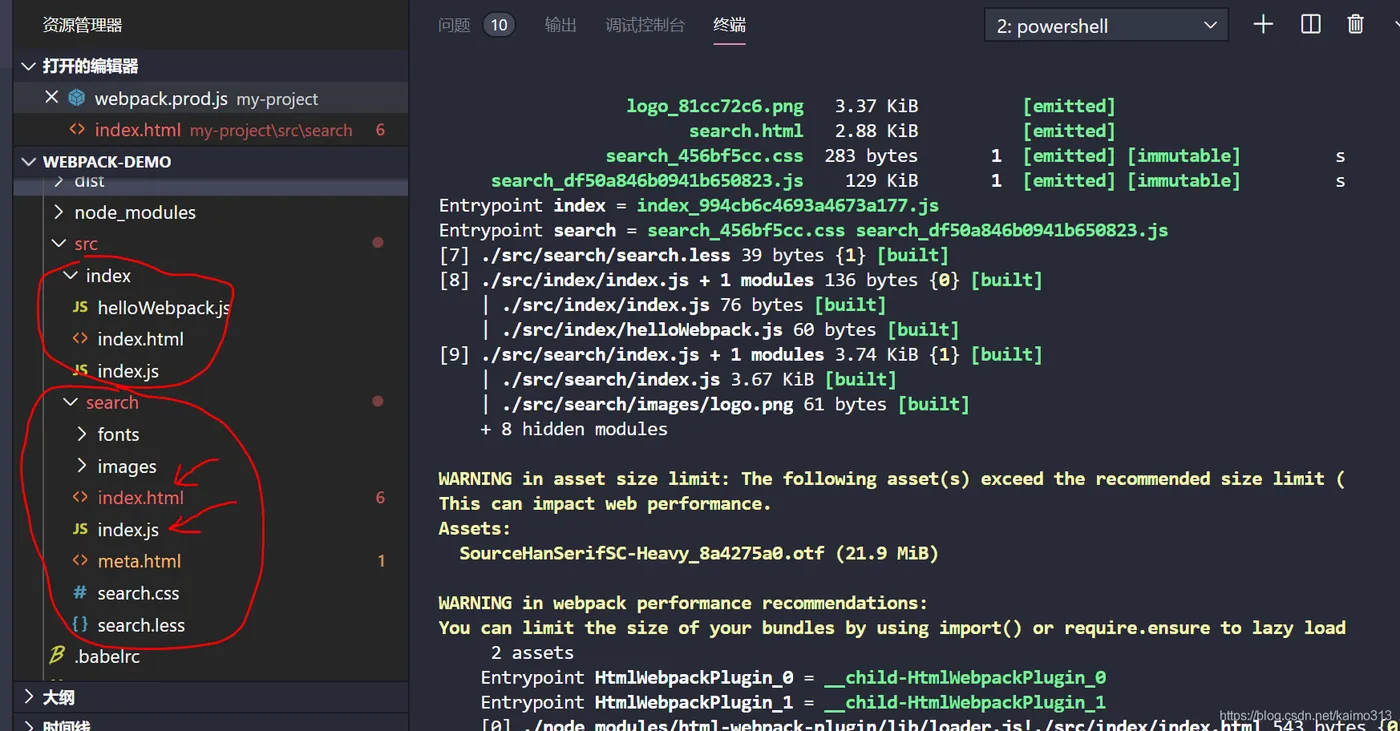The height and width of the screenshot is (731, 1400).
Task: Open index.html in the index folder
Action: point(141,339)
